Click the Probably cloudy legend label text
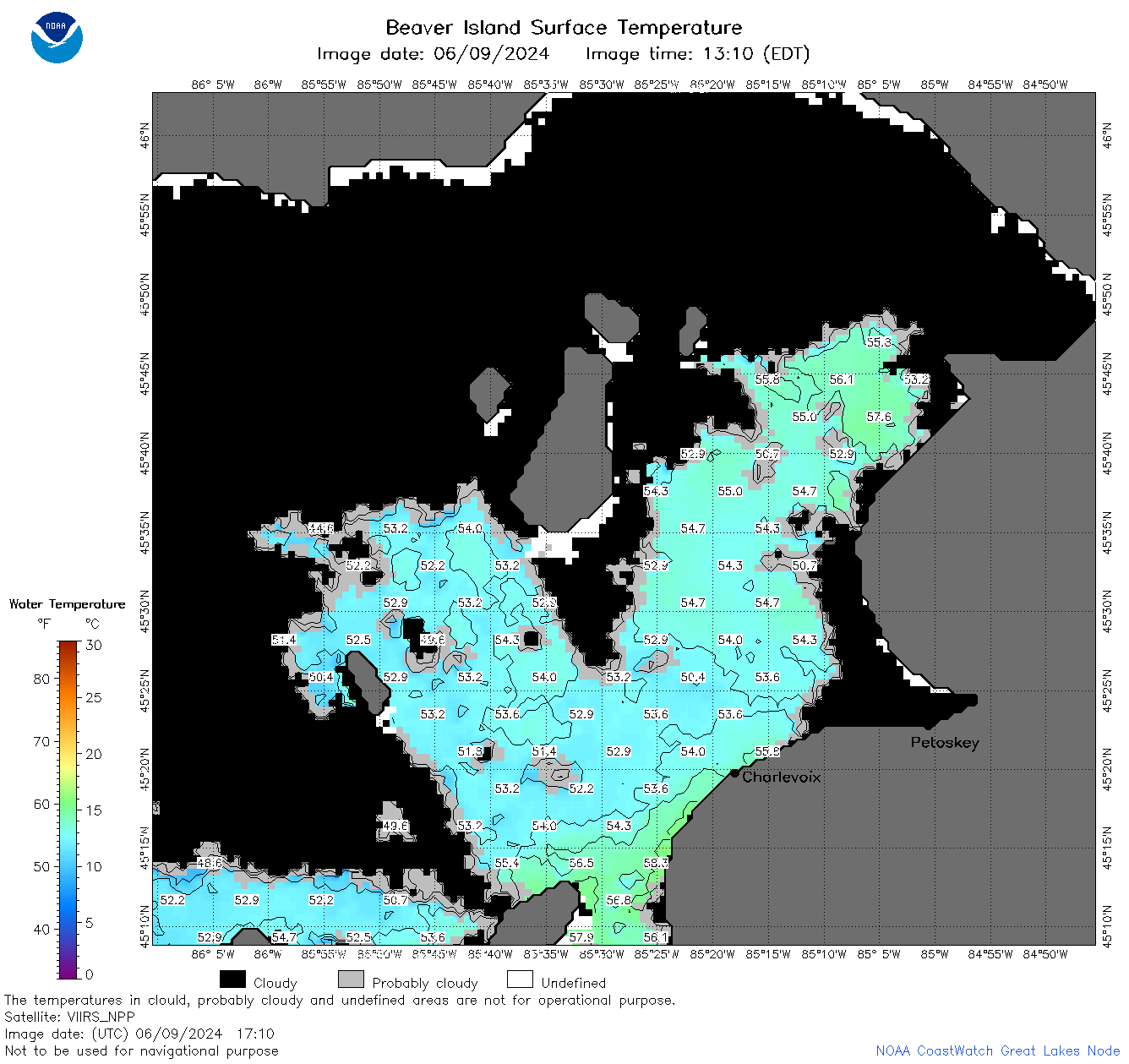Viewport: 1129px width, 1064px height. coord(425,983)
